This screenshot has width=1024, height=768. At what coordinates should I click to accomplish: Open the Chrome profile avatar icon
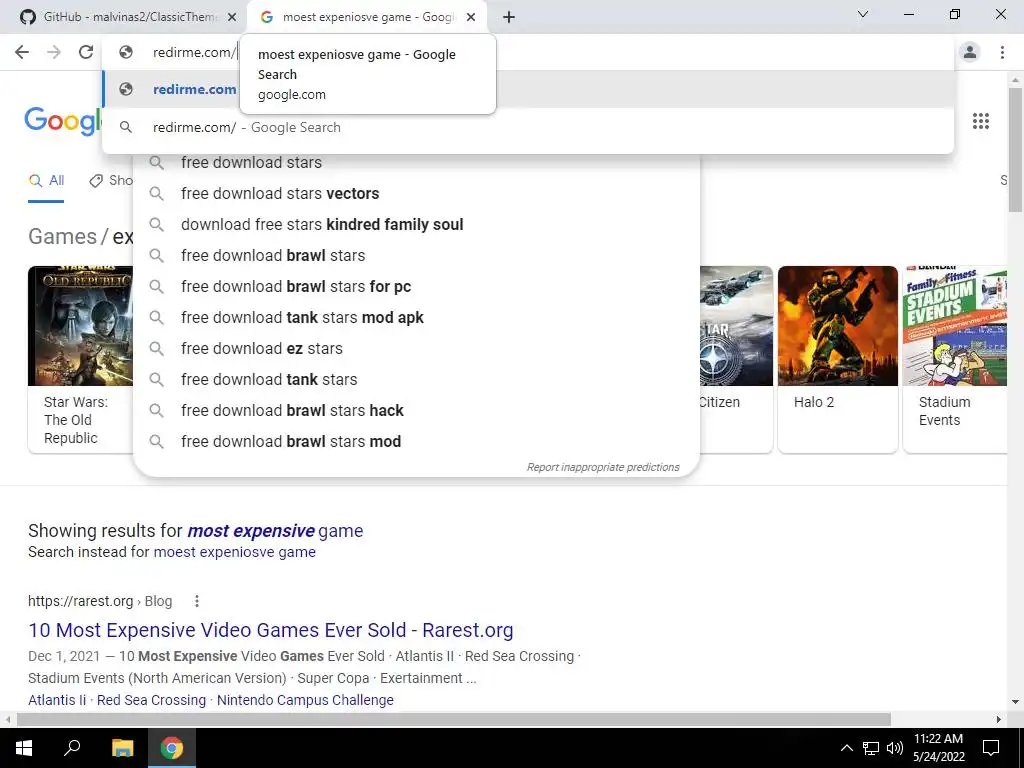(x=970, y=52)
